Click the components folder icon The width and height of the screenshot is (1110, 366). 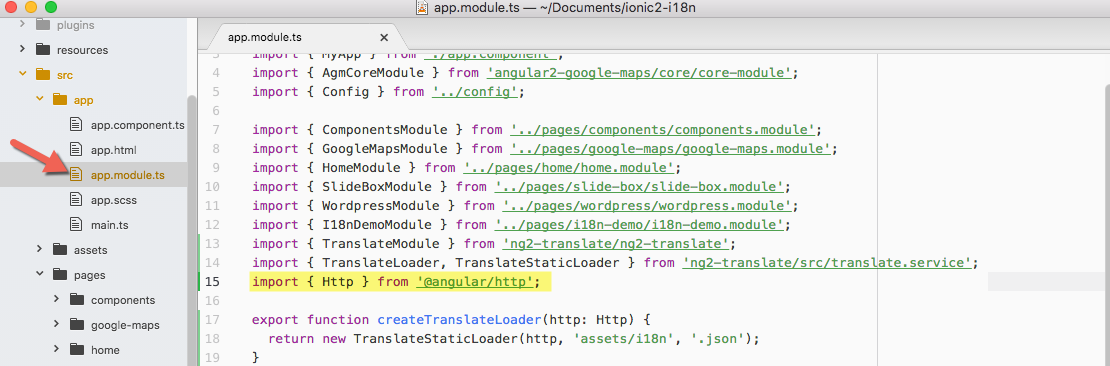click(x=77, y=299)
